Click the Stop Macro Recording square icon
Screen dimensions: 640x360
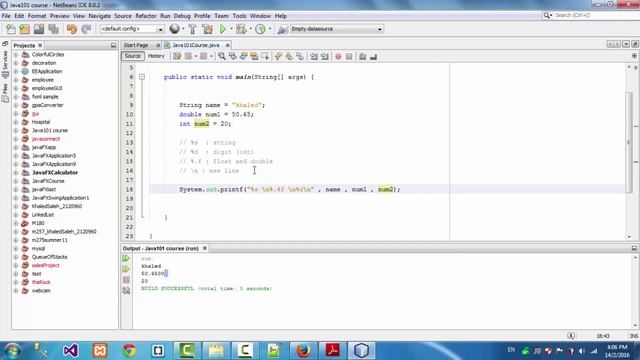point(349,56)
